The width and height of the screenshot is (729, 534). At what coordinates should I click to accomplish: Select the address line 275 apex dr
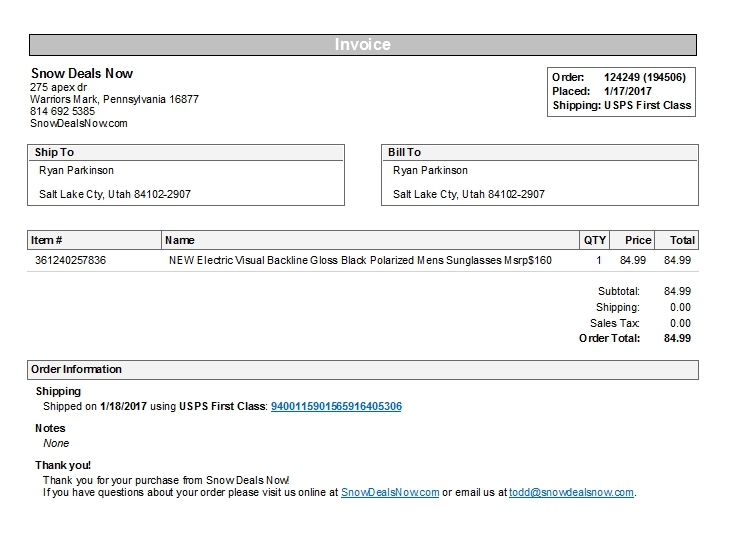click(x=59, y=87)
